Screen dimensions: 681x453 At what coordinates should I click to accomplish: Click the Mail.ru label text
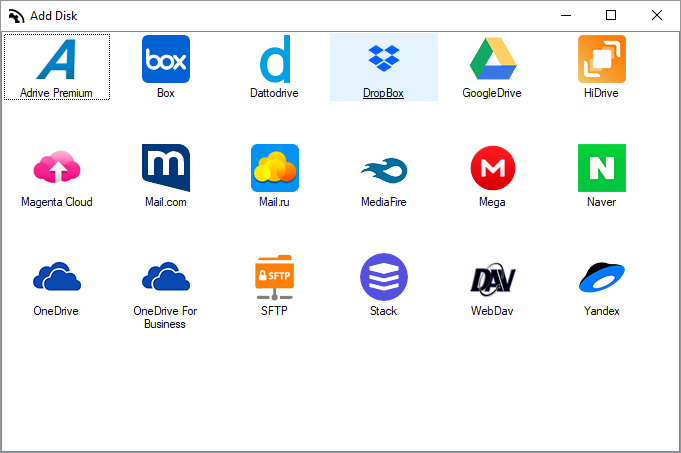(x=274, y=202)
